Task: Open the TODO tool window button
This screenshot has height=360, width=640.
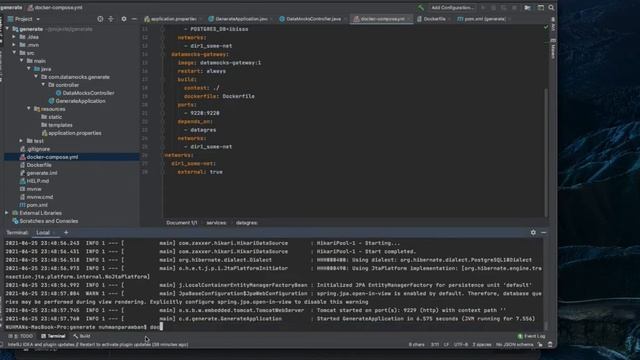Action: tap(20, 336)
